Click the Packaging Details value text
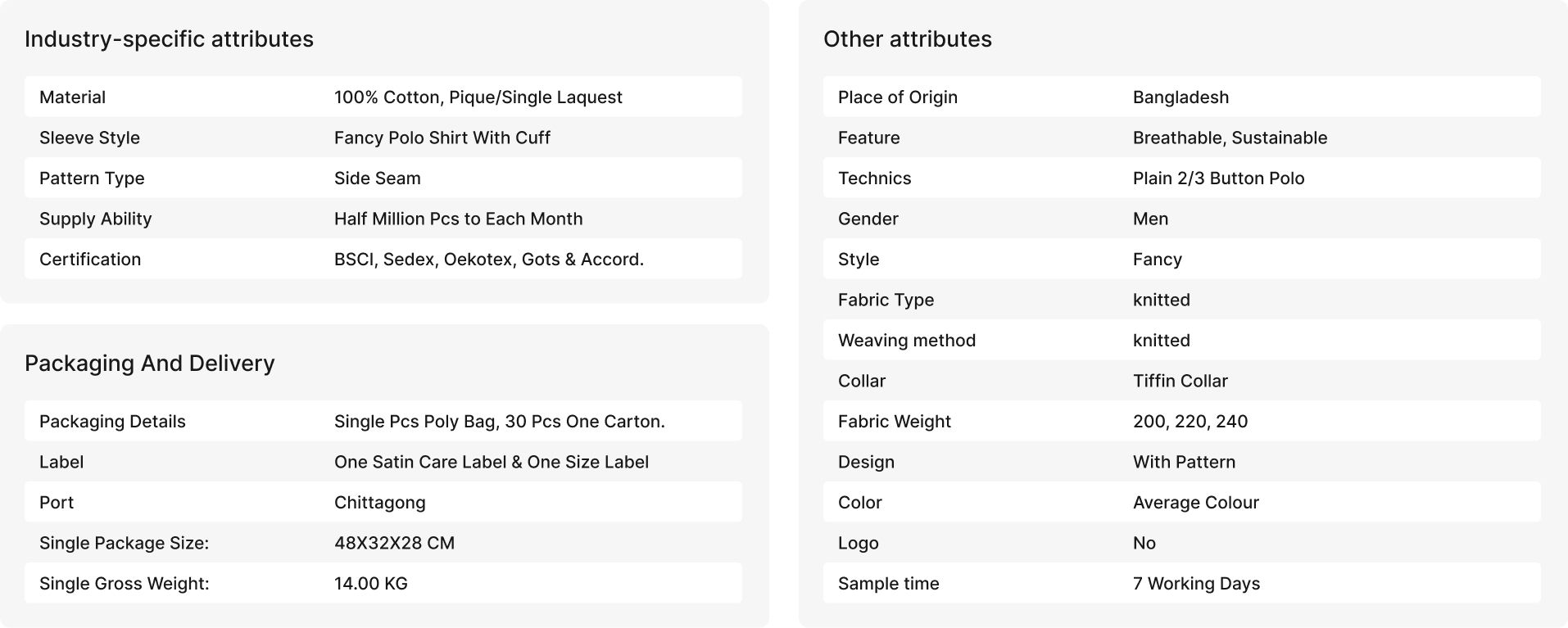Screen dimensions: 1568x628 click(500, 422)
